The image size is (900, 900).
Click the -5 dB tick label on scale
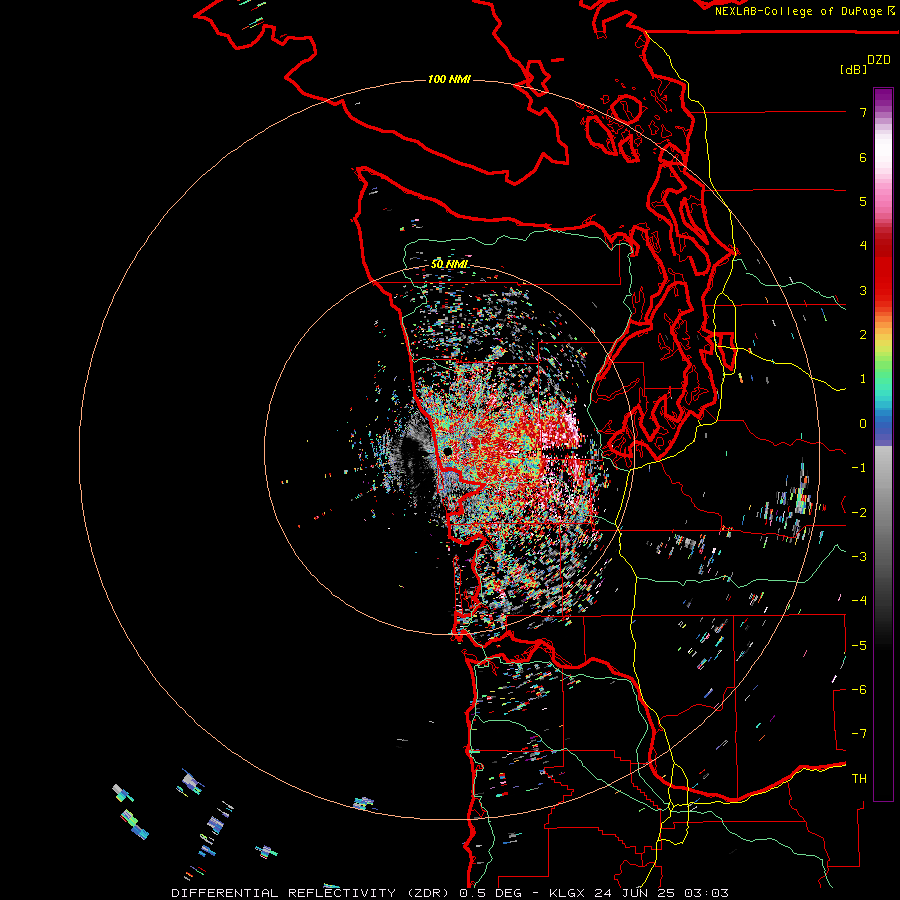859,646
